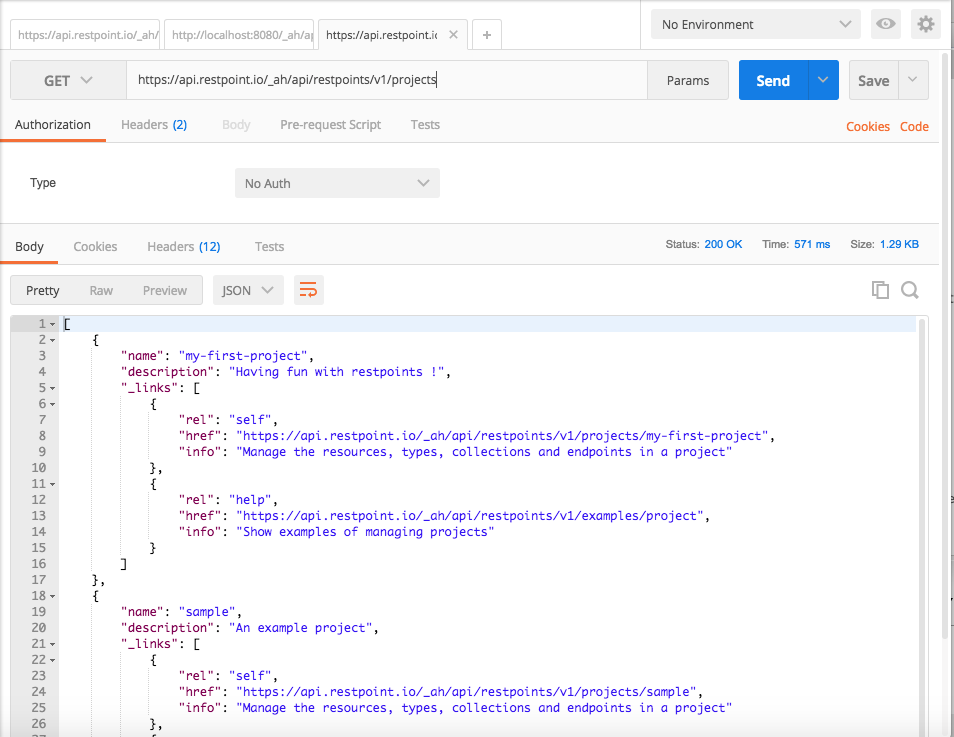Screen dimensions: 954x737
Task: Click the projects/sample href URL on line 24
Action: point(467,692)
